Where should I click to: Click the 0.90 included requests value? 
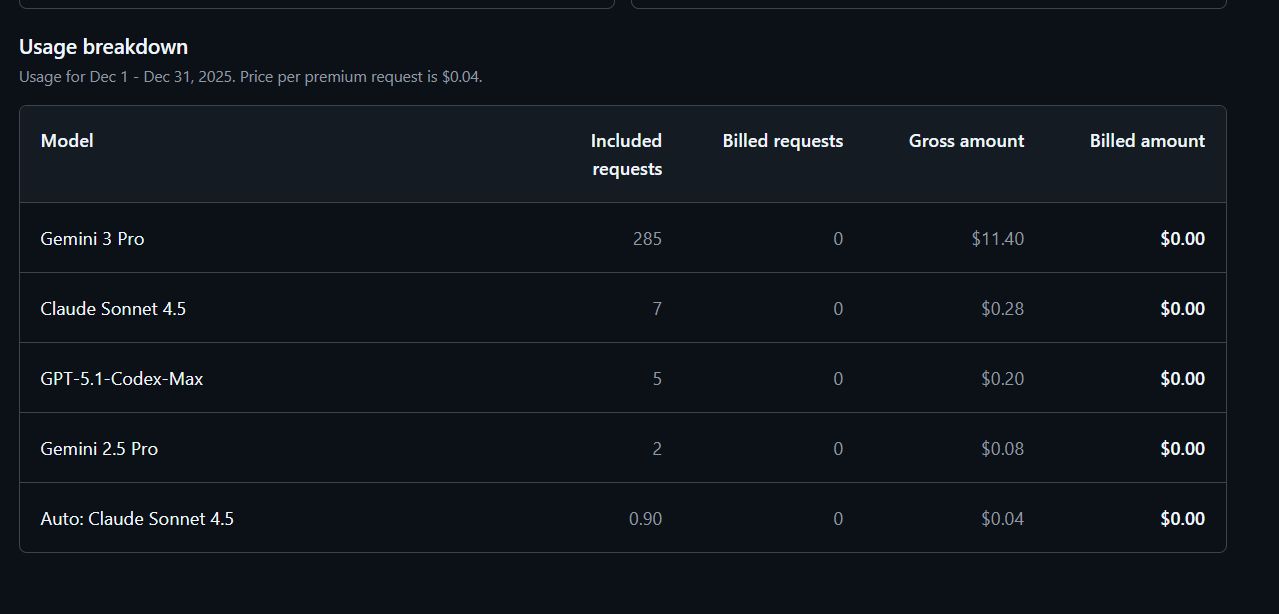pos(644,518)
